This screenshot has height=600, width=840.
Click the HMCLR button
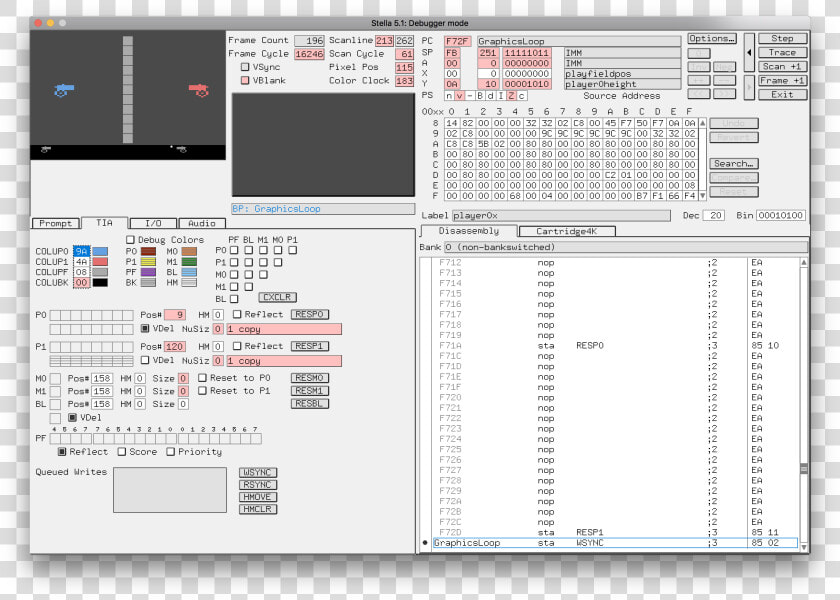pyautogui.click(x=258, y=509)
